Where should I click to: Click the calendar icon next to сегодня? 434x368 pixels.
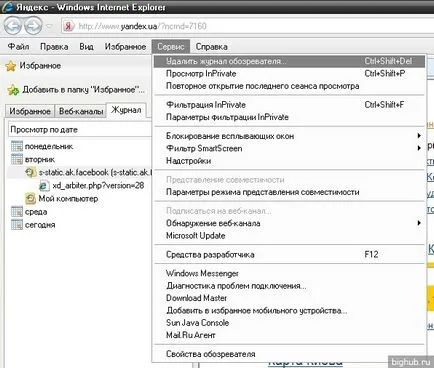[17, 225]
